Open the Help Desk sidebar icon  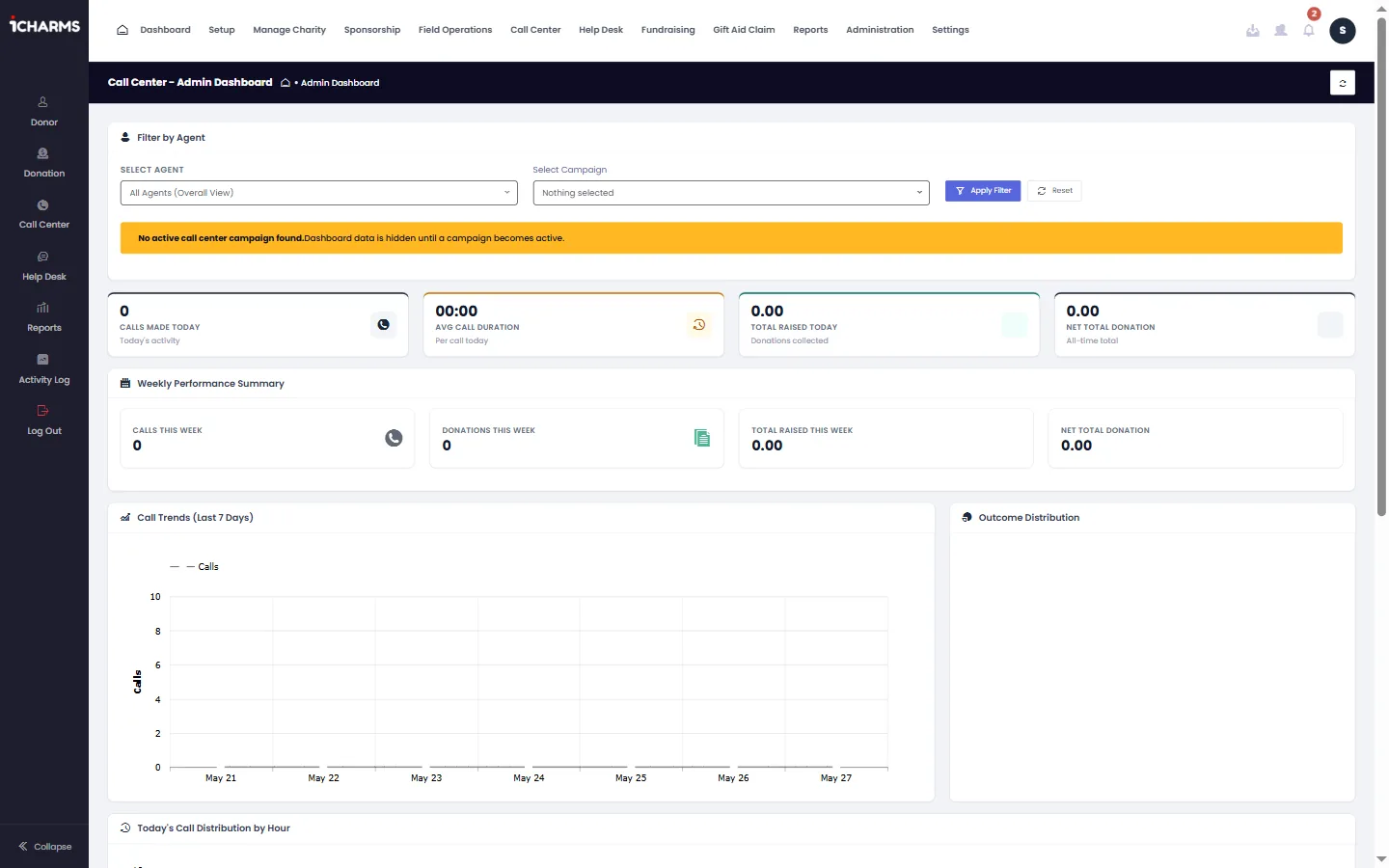[42, 257]
